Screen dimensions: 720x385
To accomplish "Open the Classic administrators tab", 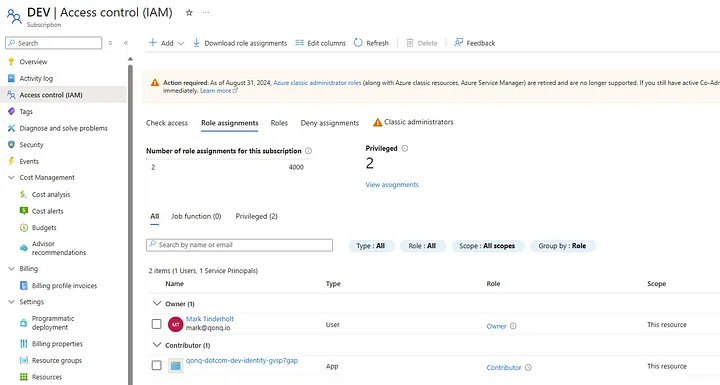I will coord(413,122).
